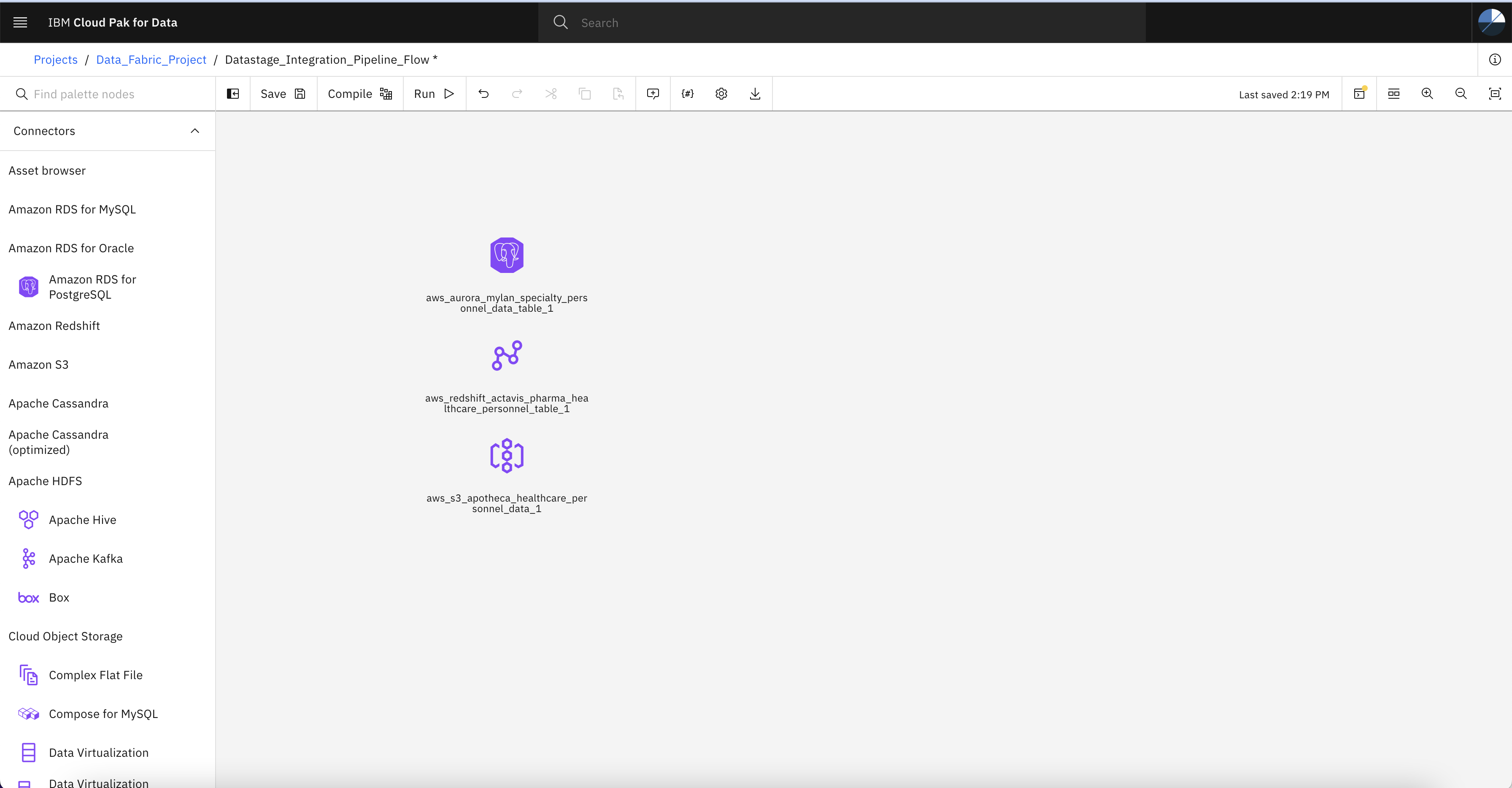Select the aws_redshift_actavis node icon

click(507, 356)
